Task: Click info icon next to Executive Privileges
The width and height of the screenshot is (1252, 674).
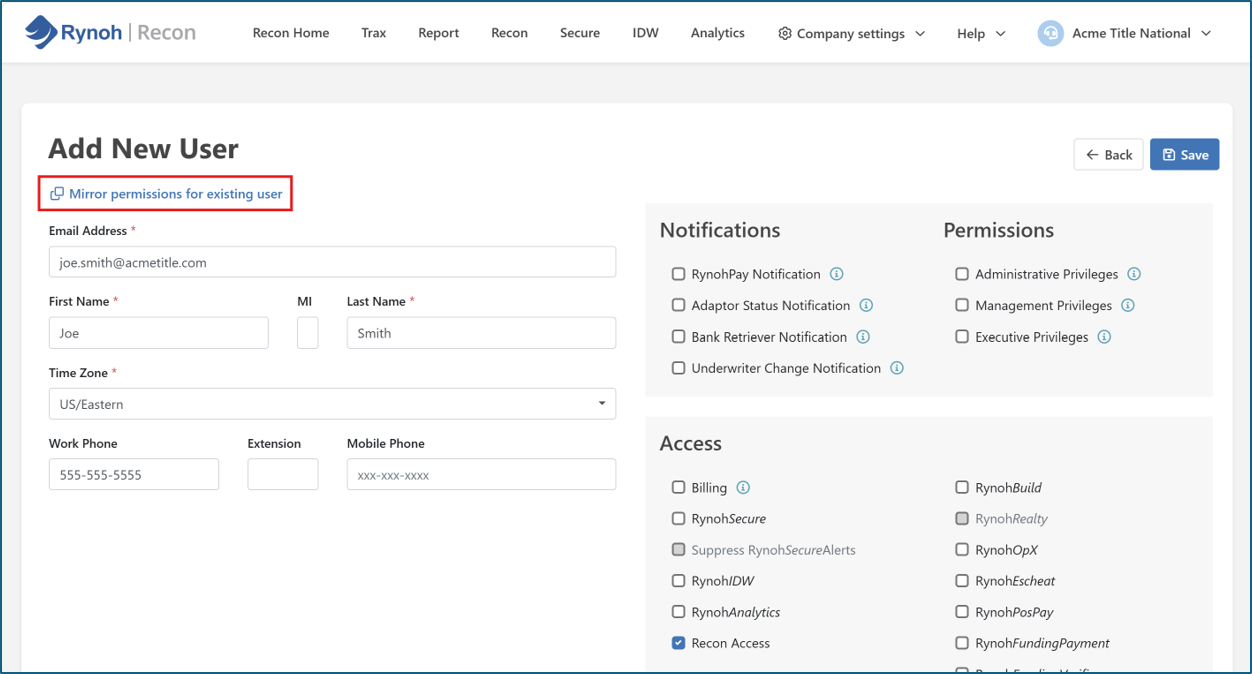Action: tap(1104, 337)
